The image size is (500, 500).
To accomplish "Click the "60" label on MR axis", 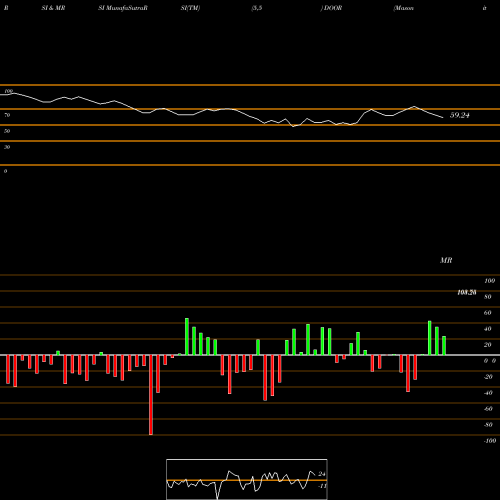I will pos(488,313).
